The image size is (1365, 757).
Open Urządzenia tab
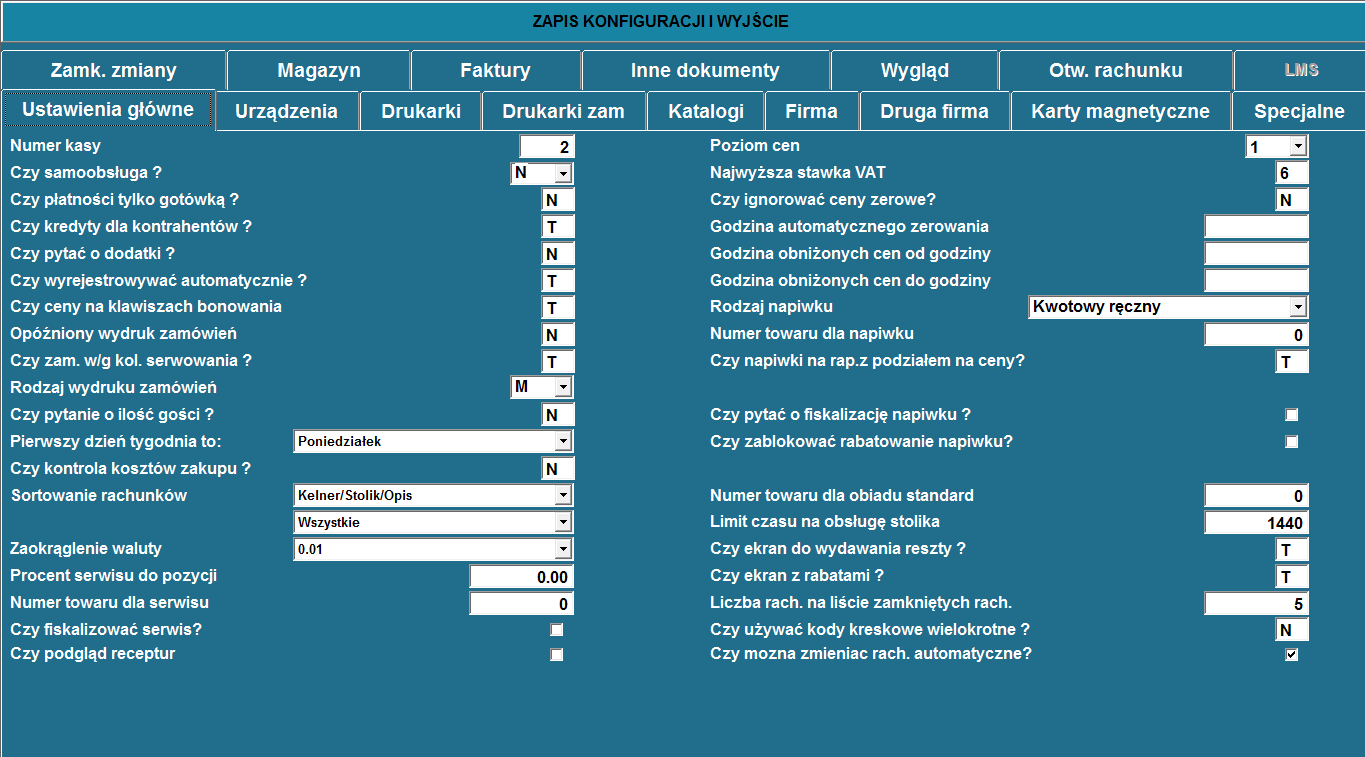pos(286,111)
